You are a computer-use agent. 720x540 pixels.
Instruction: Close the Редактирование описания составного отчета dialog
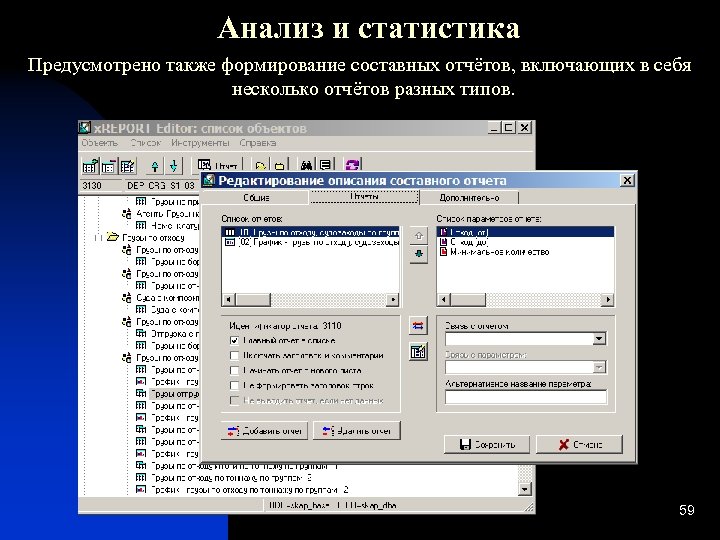coord(627,180)
